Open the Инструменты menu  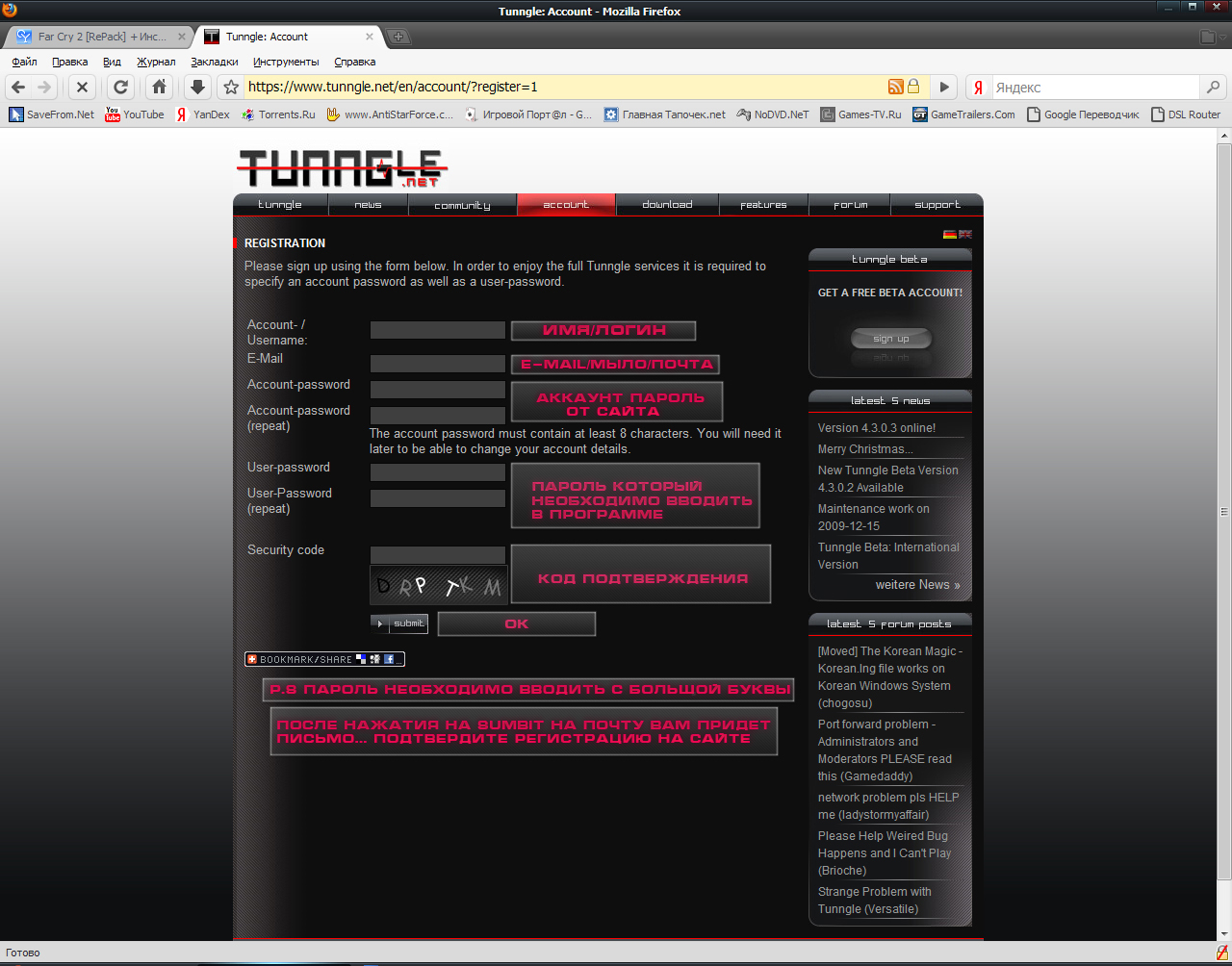point(286,62)
